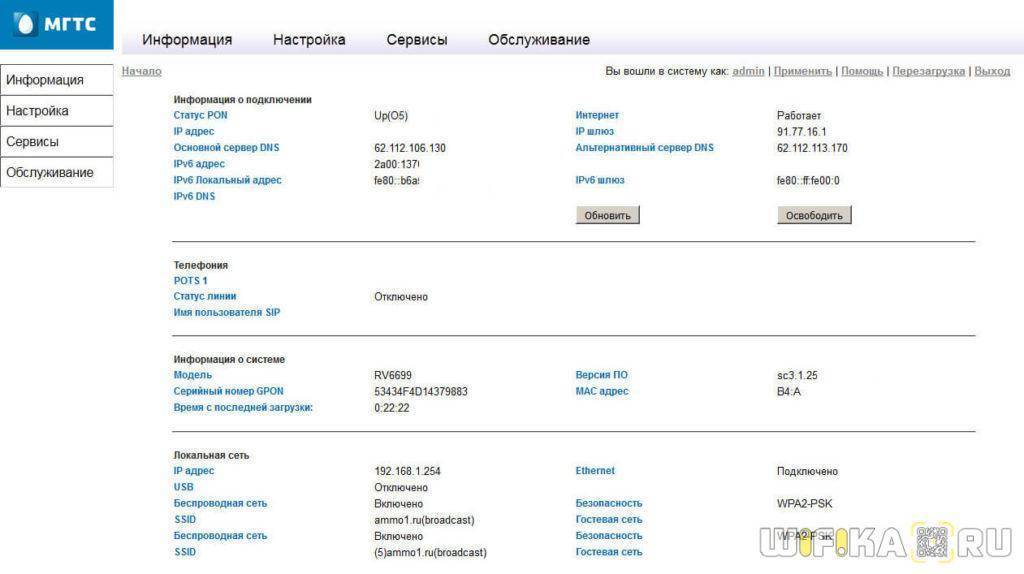Click the Перезагрузка reboot link
1024x574 pixels.
928,71
